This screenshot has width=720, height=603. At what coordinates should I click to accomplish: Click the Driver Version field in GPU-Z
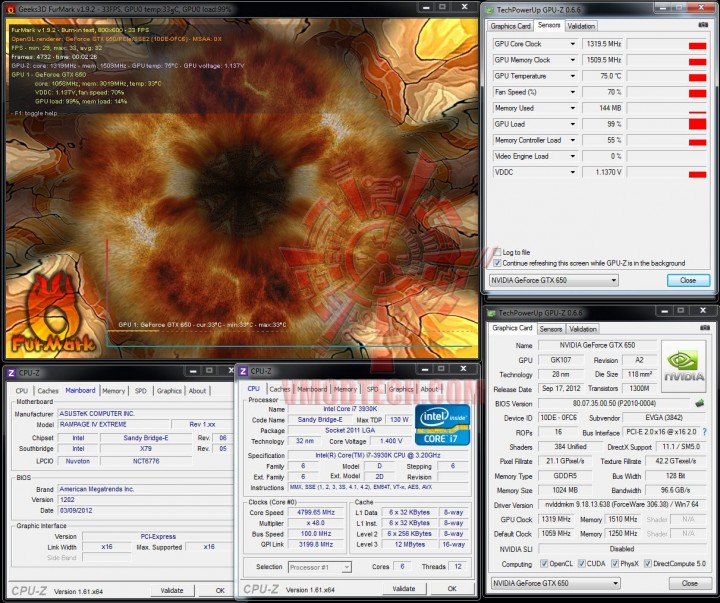pyautogui.click(x=622, y=505)
